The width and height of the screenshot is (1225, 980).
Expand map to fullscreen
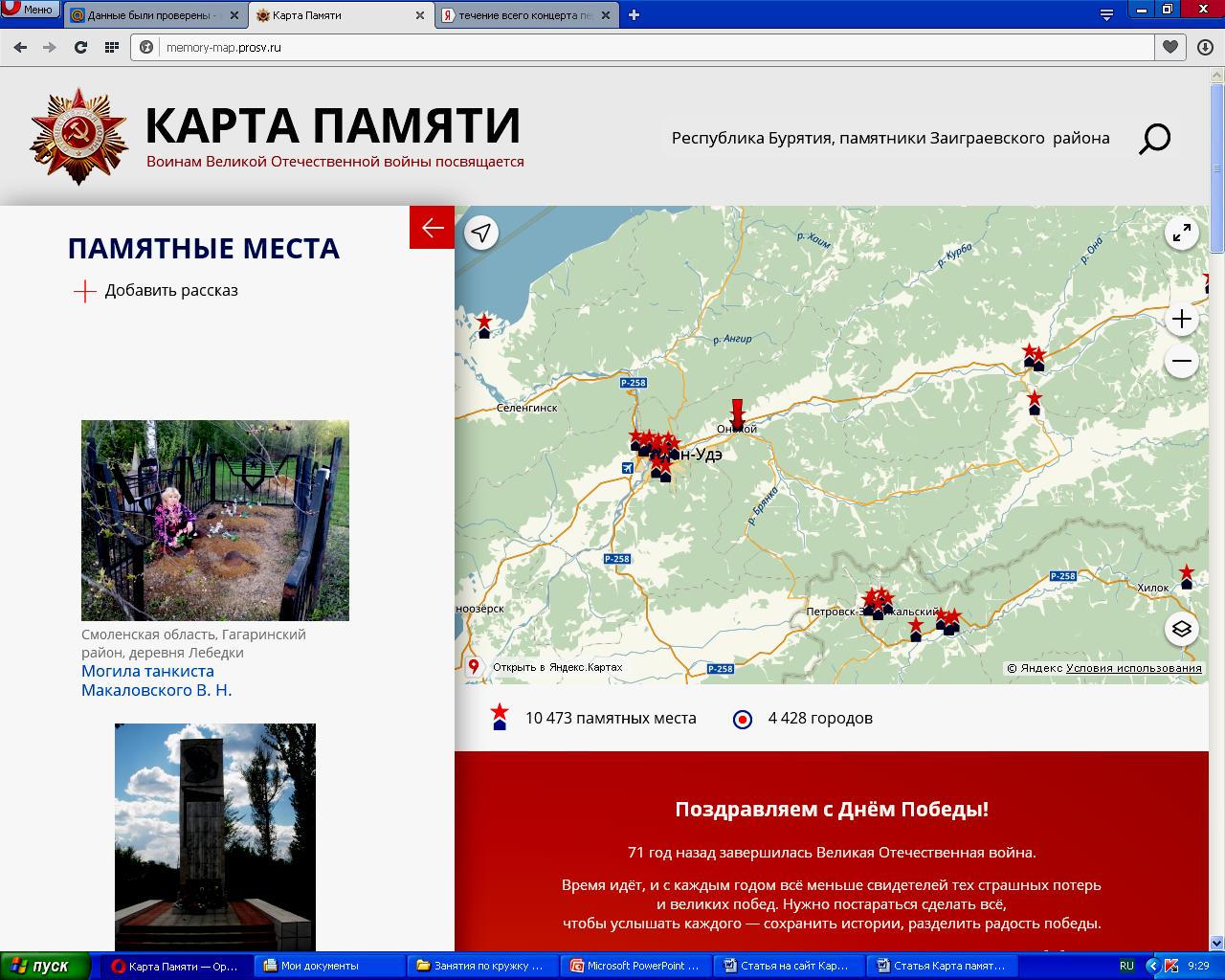click(x=1182, y=233)
